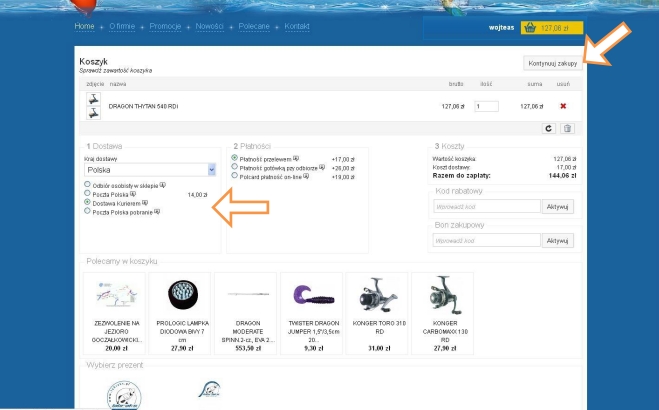Click the Kod rabatowy code input field

click(x=487, y=207)
